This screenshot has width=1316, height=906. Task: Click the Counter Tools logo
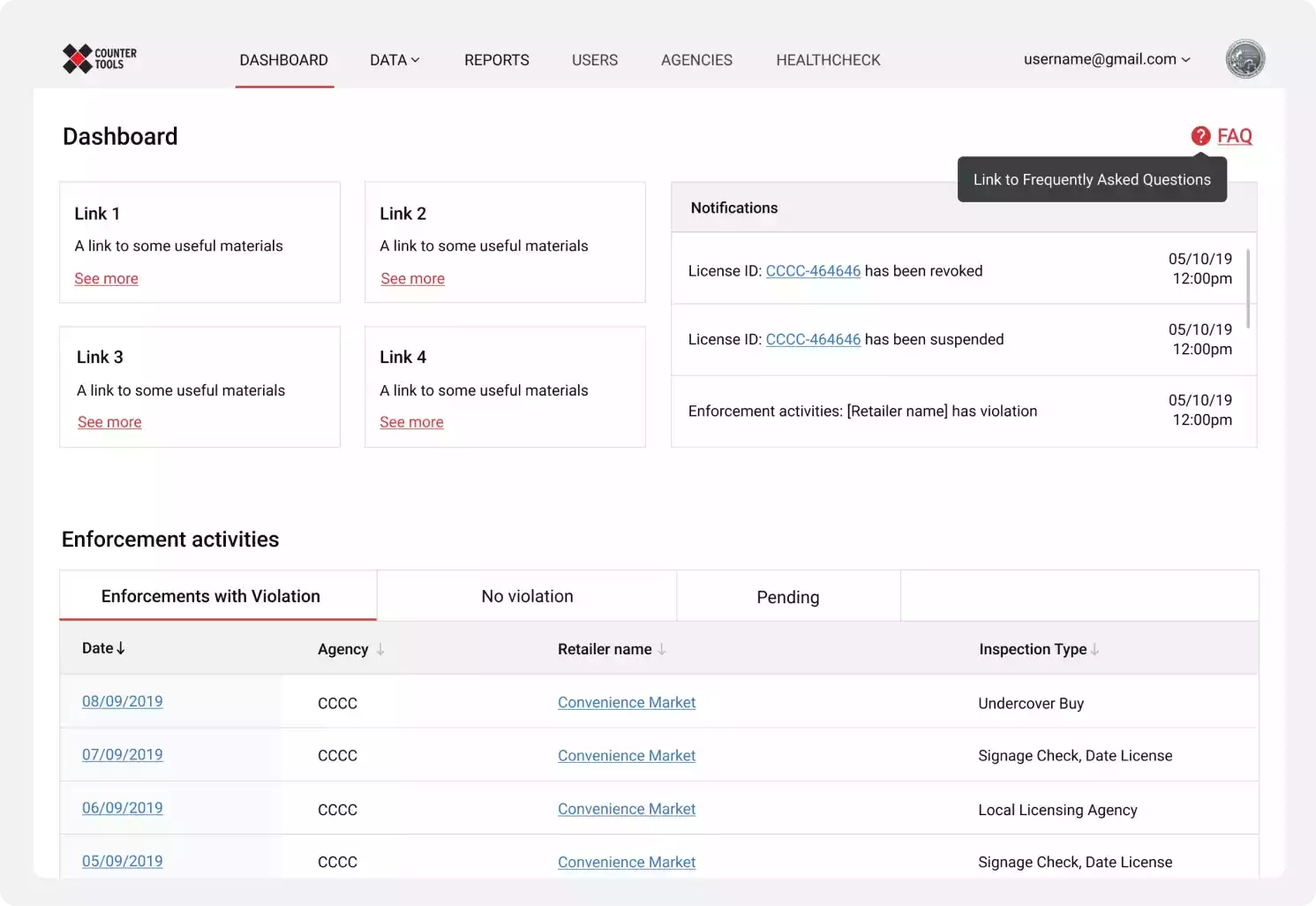coord(99,59)
